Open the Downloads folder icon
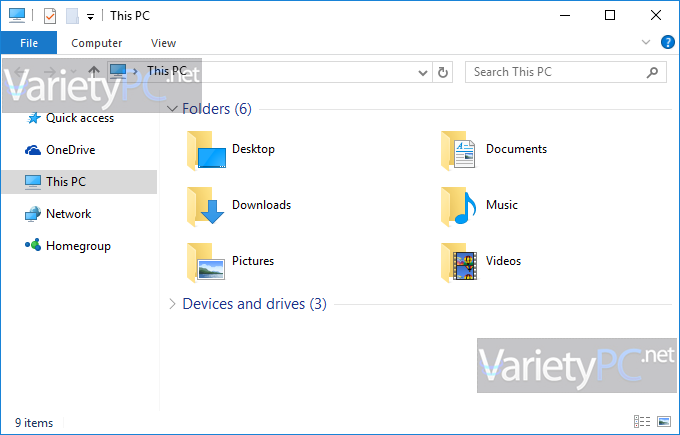 point(206,206)
